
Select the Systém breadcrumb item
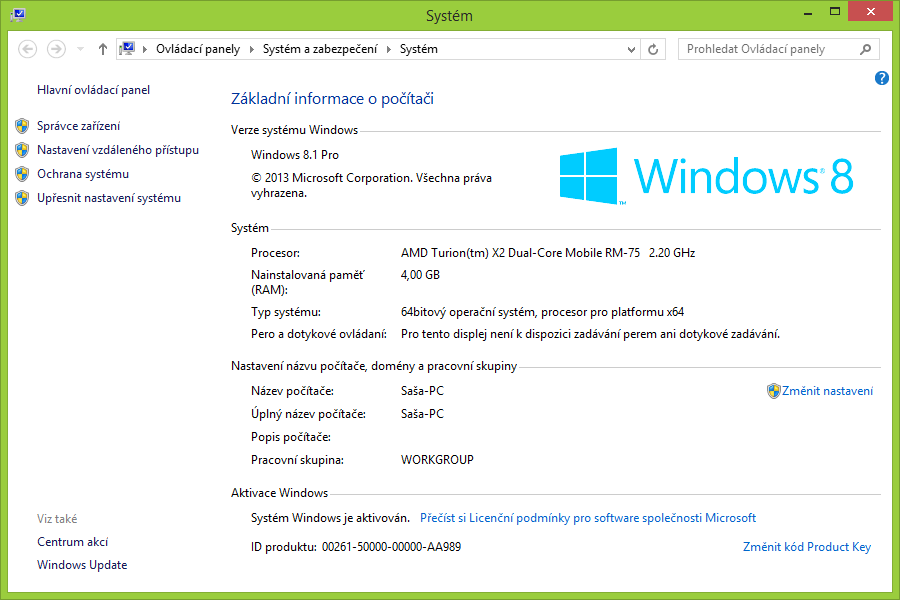418,49
